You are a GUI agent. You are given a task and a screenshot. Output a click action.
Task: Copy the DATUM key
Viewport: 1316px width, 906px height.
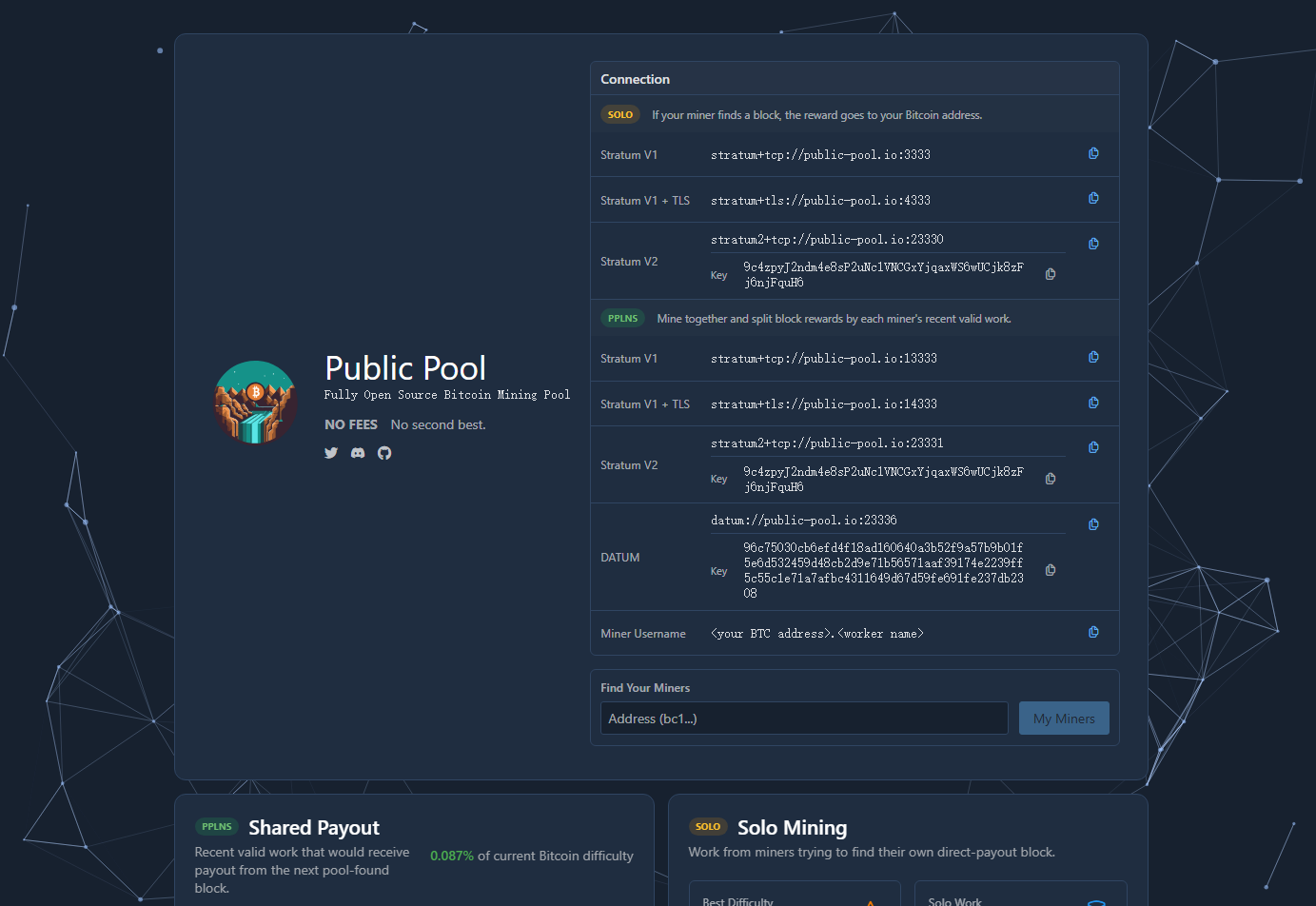(x=1051, y=570)
